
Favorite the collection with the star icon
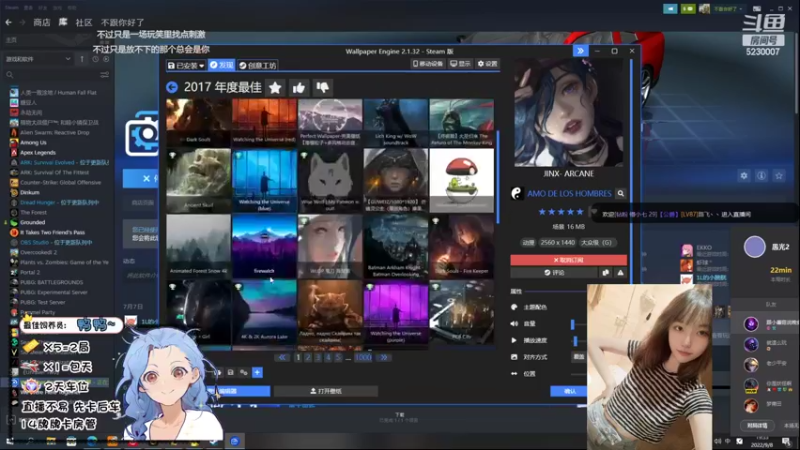click(x=275, y=88)
